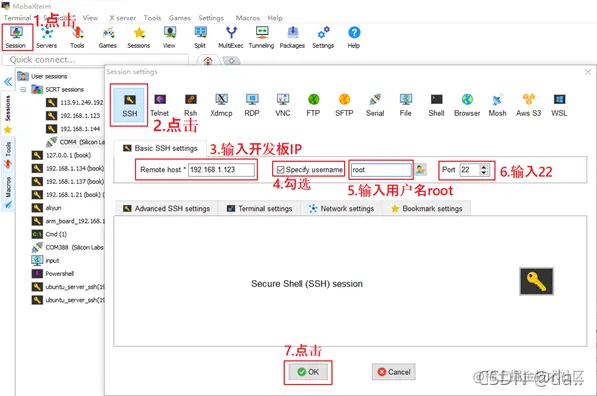597x396 pixels.
Task: Open the Macros menu
Action: (247, 18)
